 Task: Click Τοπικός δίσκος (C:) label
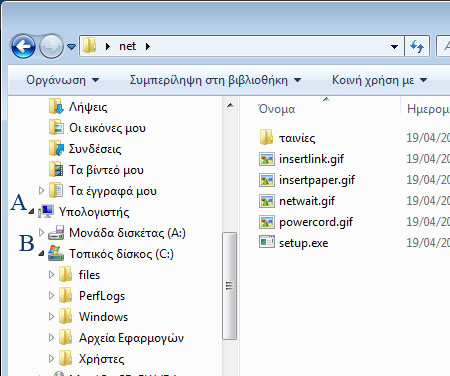coord(121,254)
